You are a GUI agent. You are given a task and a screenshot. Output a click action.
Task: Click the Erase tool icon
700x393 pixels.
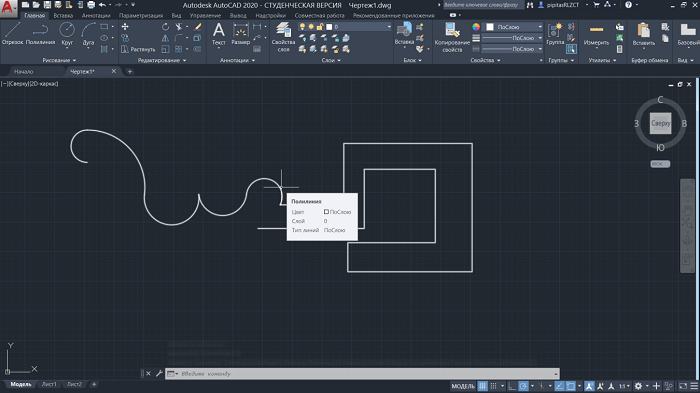198,27
